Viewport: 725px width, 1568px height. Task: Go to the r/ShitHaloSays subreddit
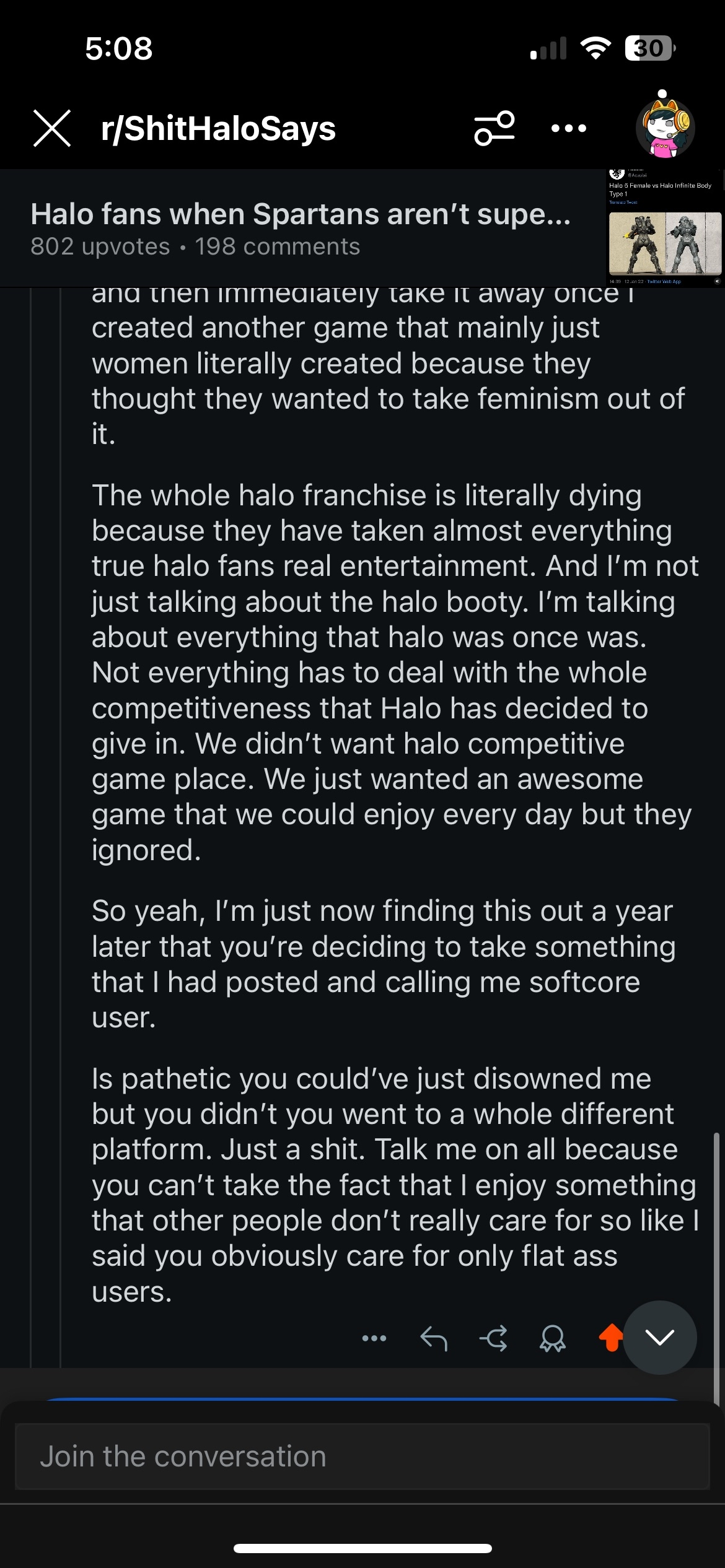218,128
